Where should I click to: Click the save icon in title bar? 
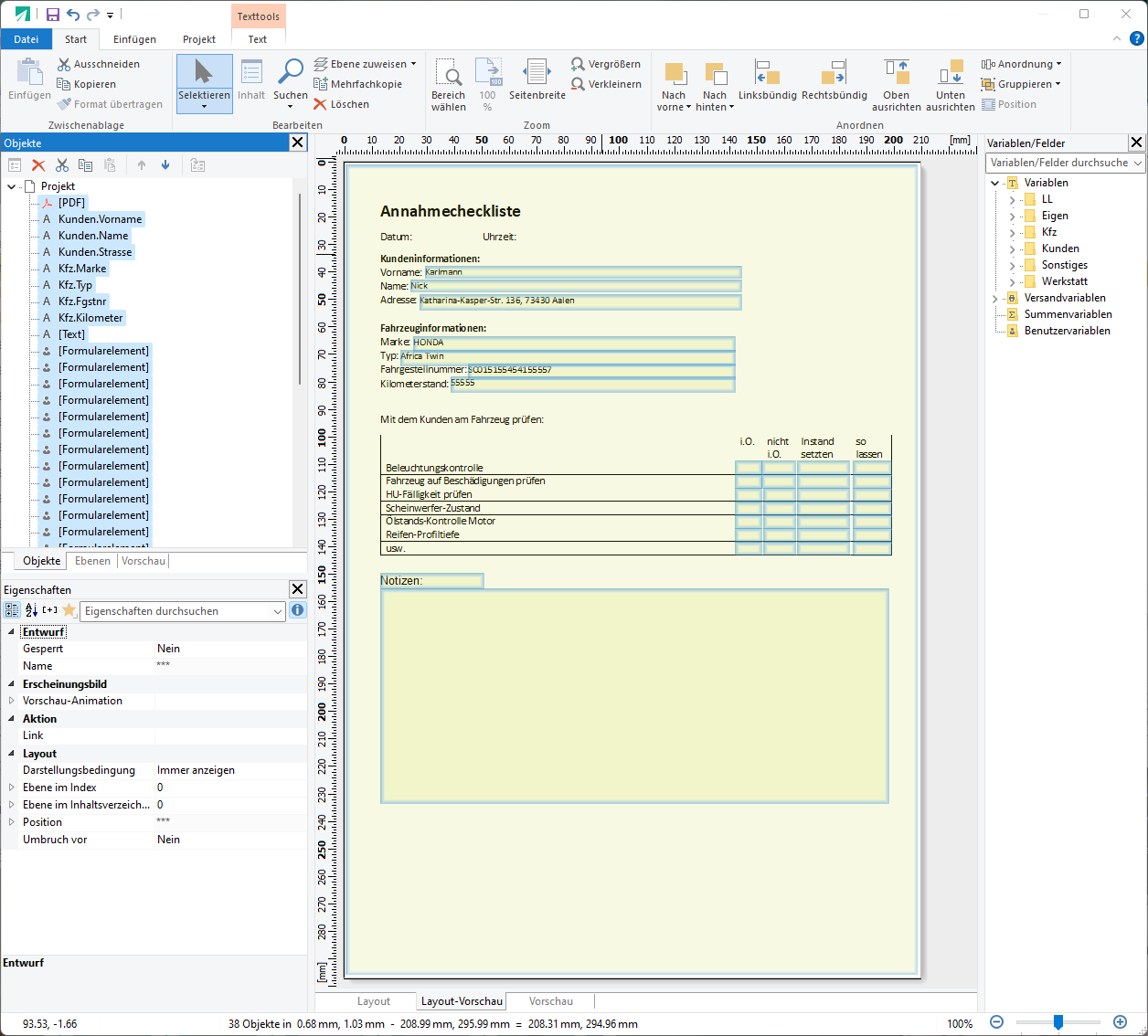53,15
